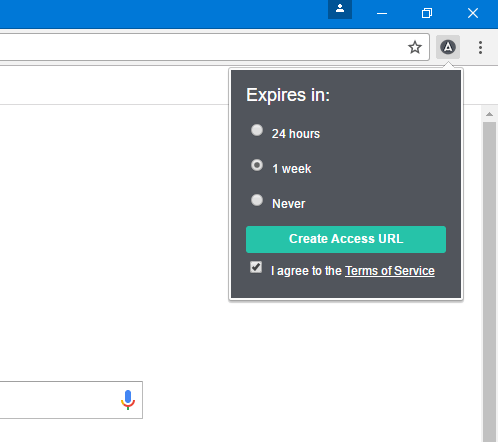Click the Access URL extension icon
Viewport: 498px width, 442px height.
[448, 47]
